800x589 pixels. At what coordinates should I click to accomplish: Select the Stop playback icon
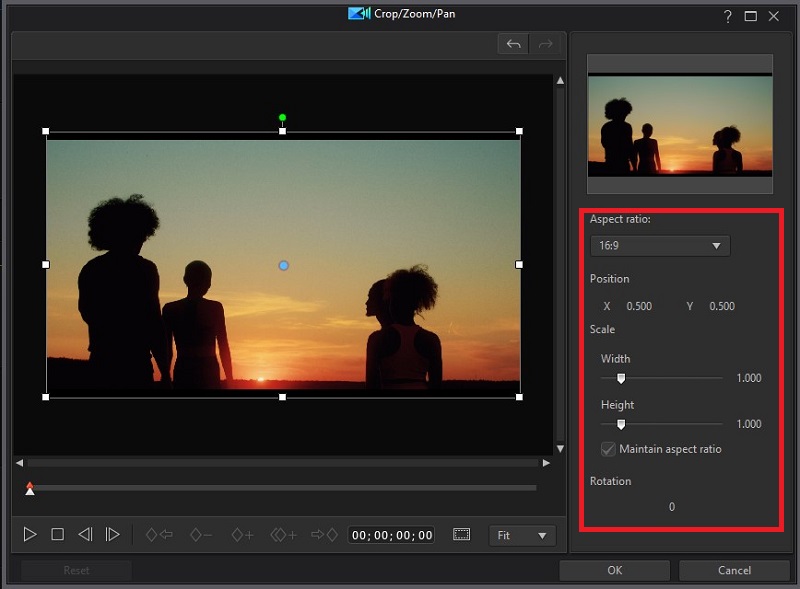(58, 535)
